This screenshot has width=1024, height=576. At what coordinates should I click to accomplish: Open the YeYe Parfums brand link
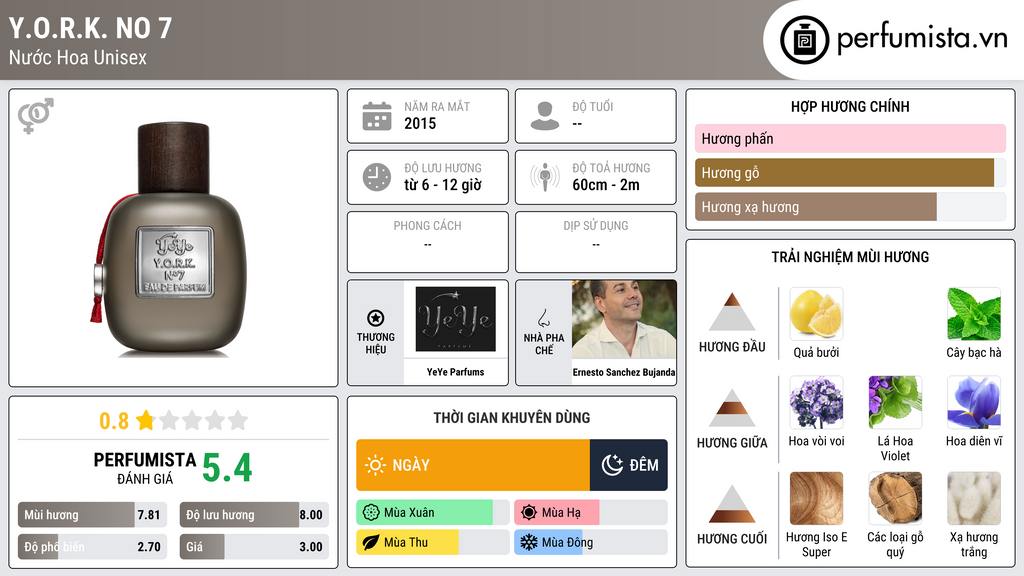[x=456, y=372]
